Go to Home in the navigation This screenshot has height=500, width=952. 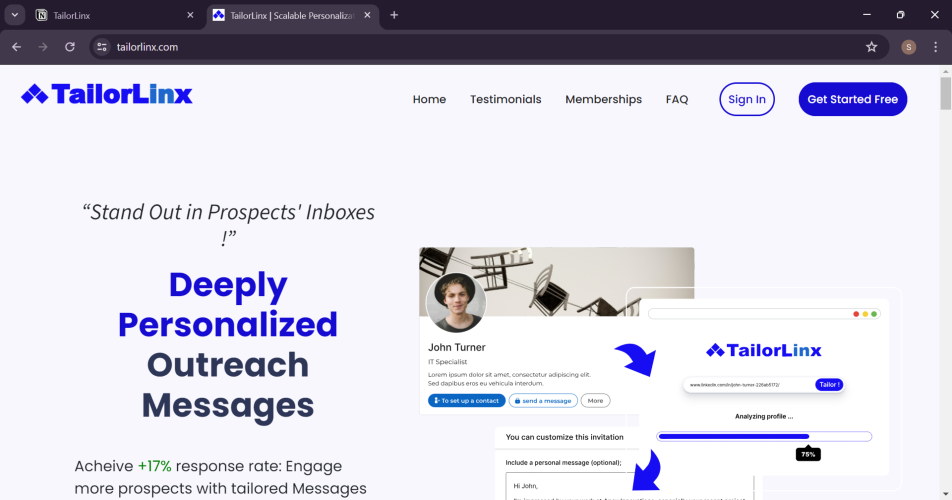pyautogui.click(x=429, y=99)
